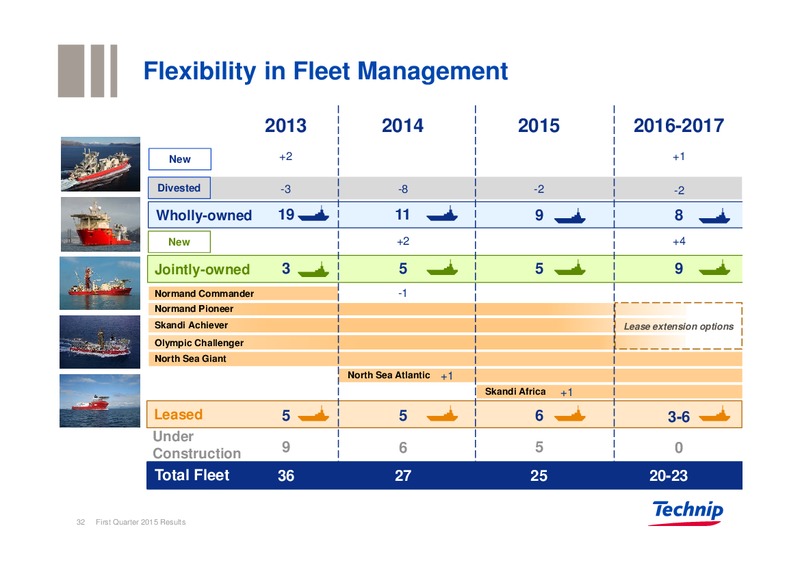Click the First Quarter 2015 Results footer
800x565 pixels.
click(141, 522)
